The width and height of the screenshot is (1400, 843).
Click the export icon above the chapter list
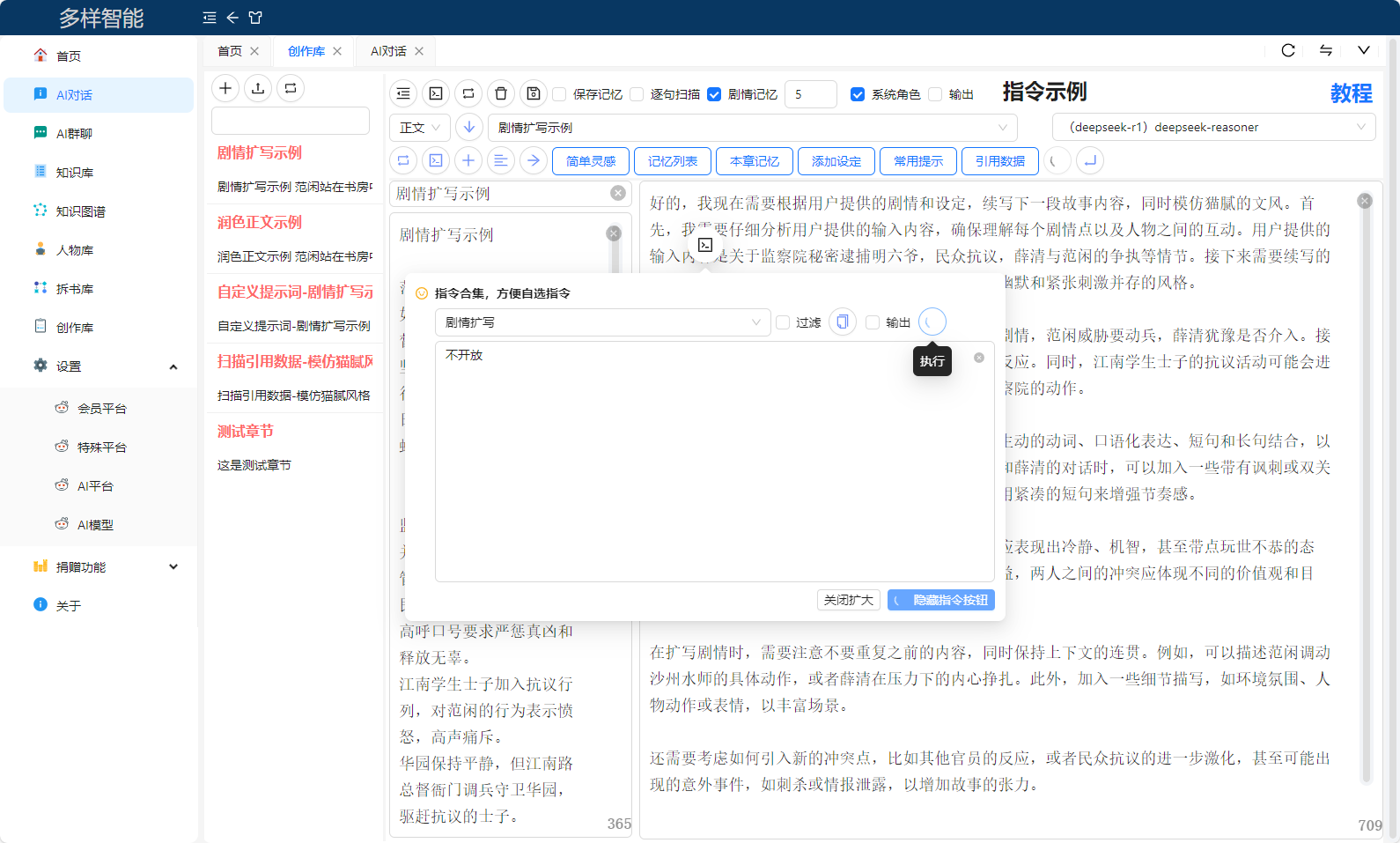(x=258, y=88)
